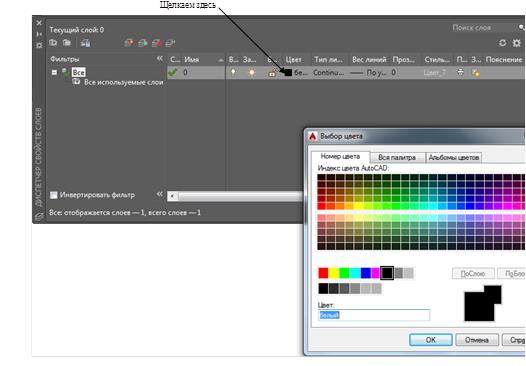Click the AutoCAD logo in color dialog title

pyautogui.click(x=313, y=136)
